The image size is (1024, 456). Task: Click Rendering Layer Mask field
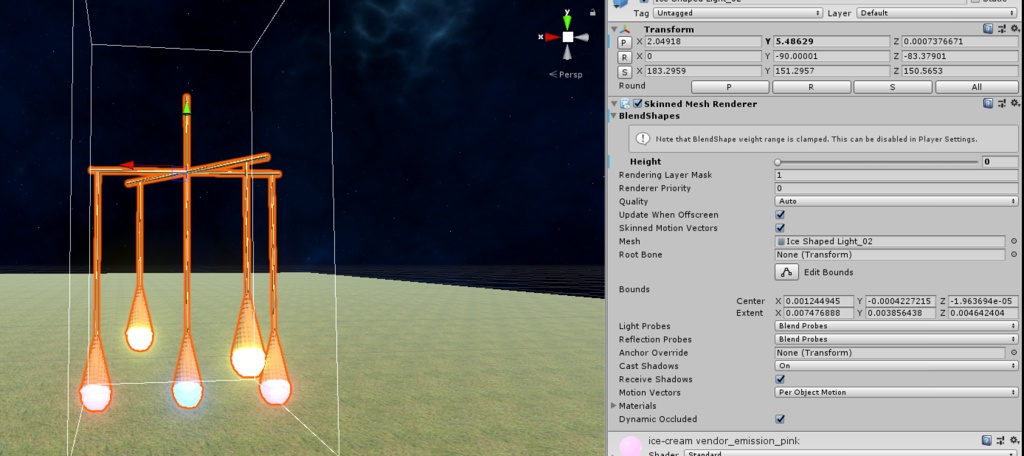tap(896, 175)
